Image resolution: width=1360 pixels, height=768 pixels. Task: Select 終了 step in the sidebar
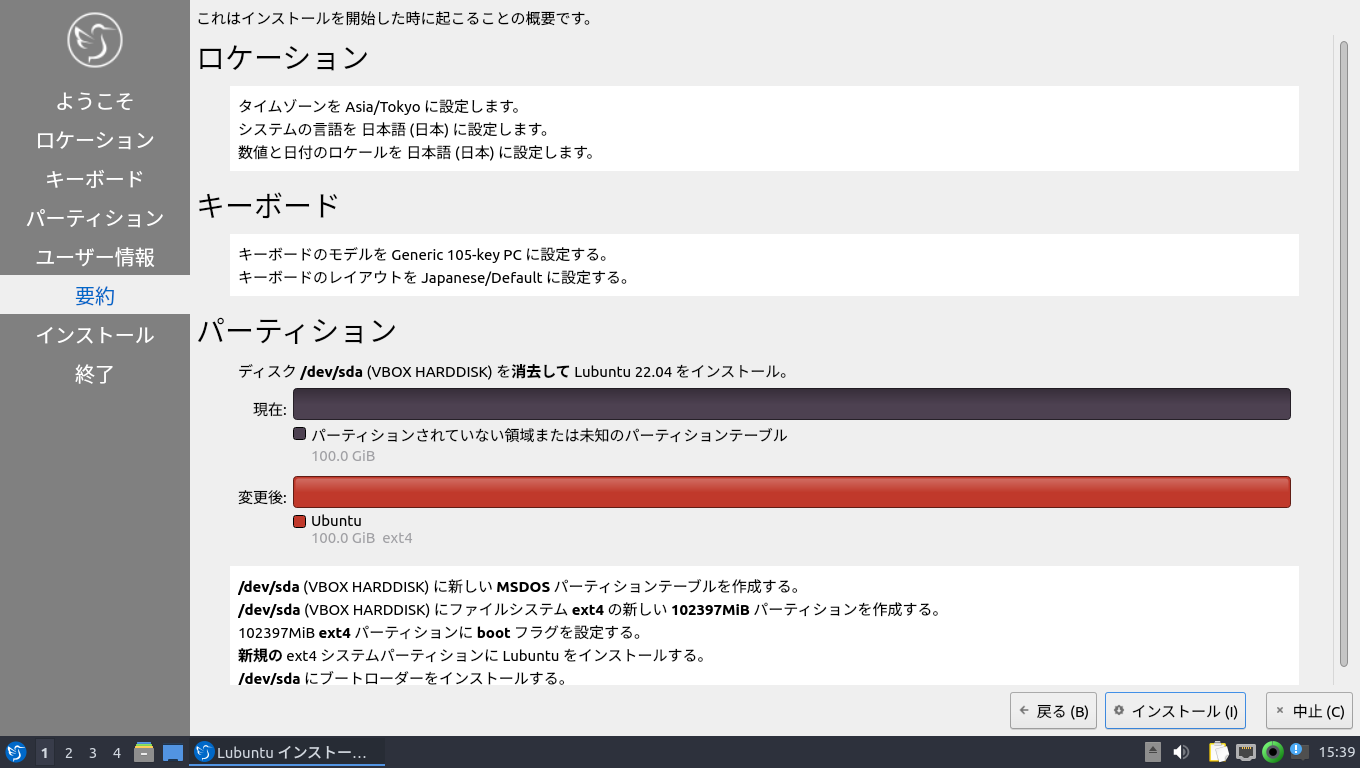click(x=95, y=374)
